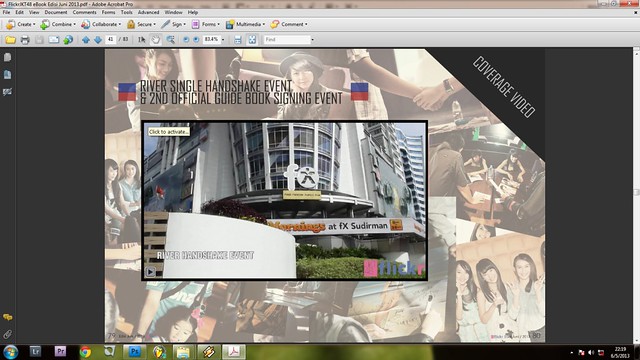
Task: Open the Tools menu
Action: 127,12
